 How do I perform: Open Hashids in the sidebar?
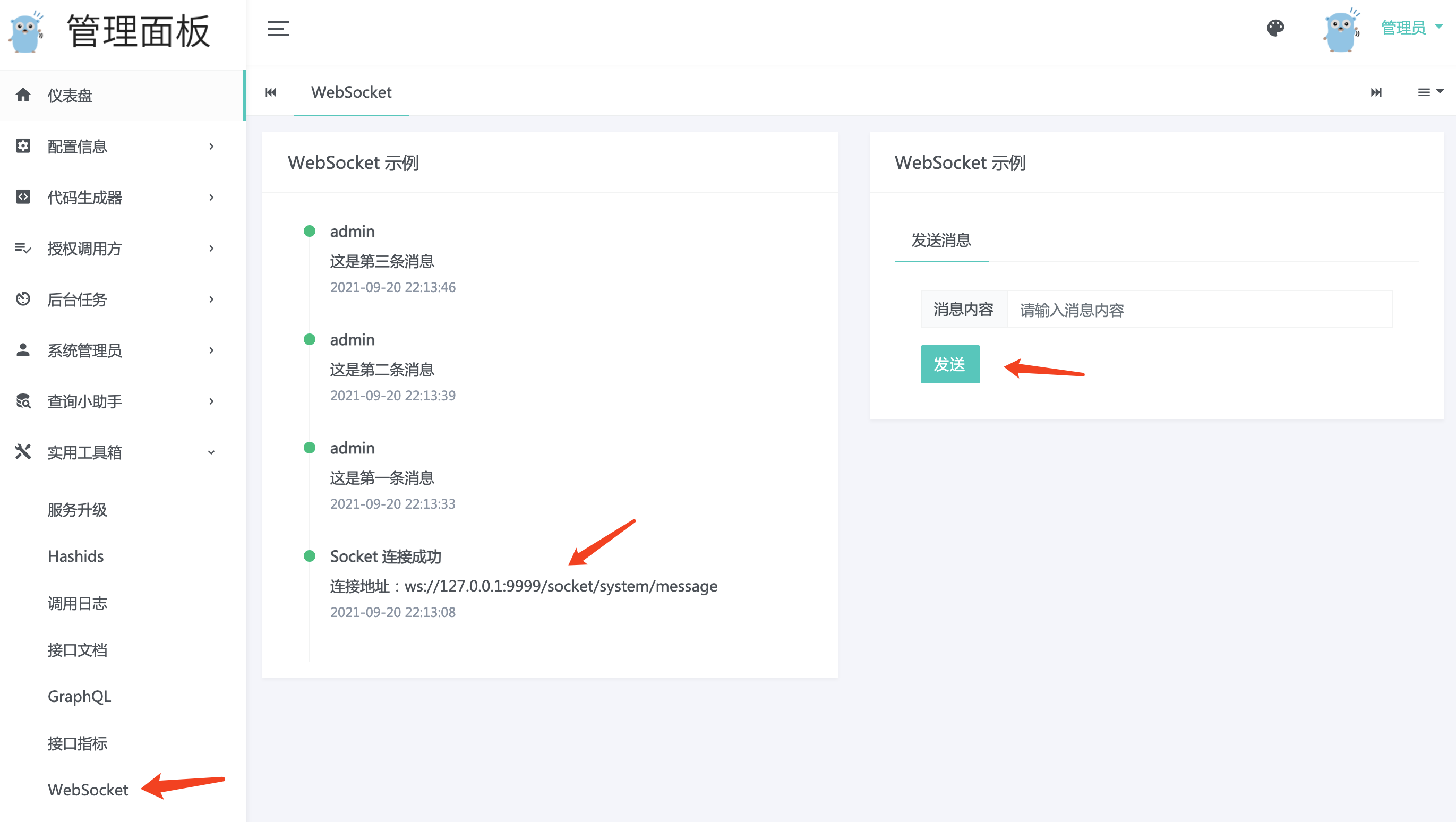76,556
